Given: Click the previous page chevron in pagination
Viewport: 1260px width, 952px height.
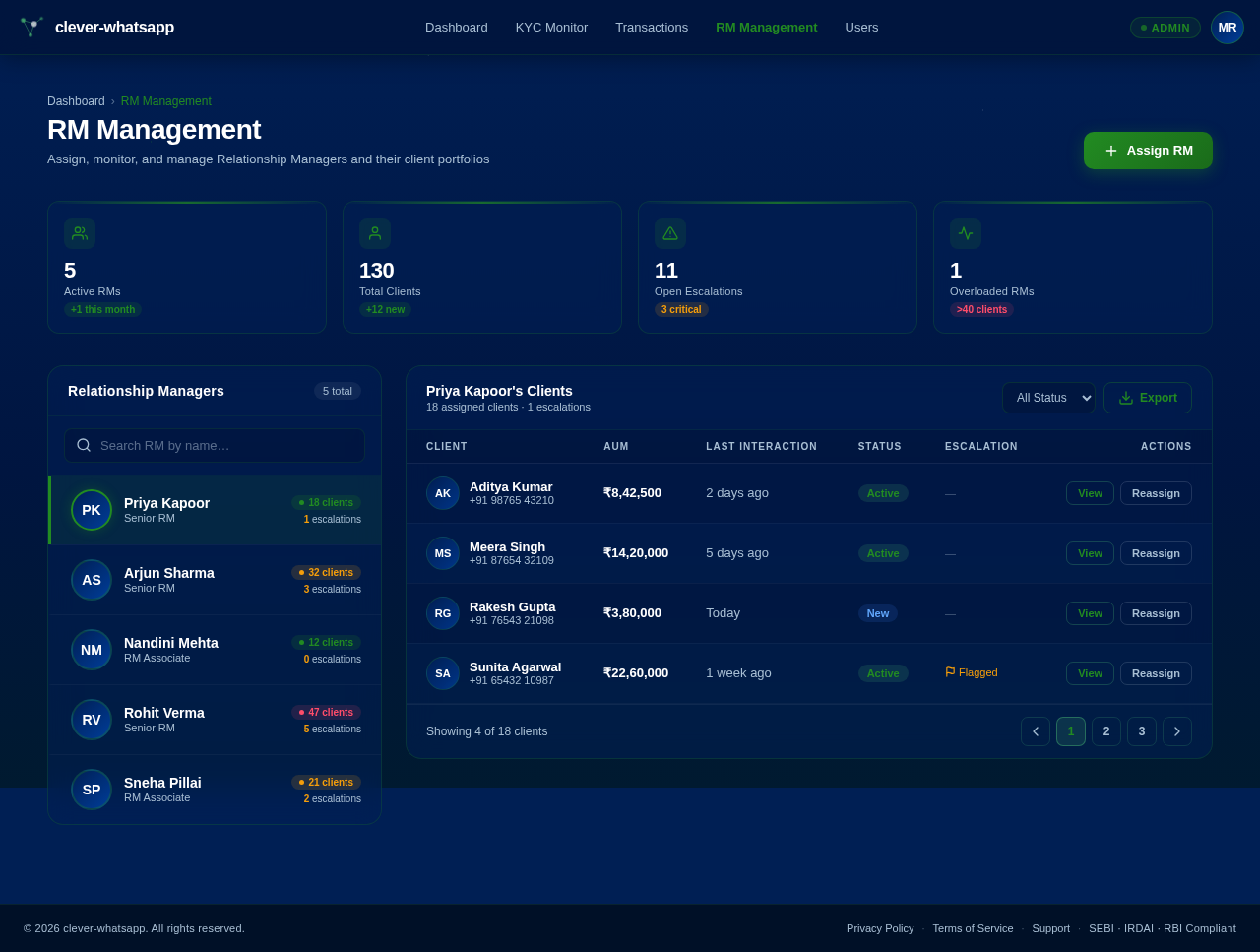Looking at the screenshot, I should coord(1035,731).
